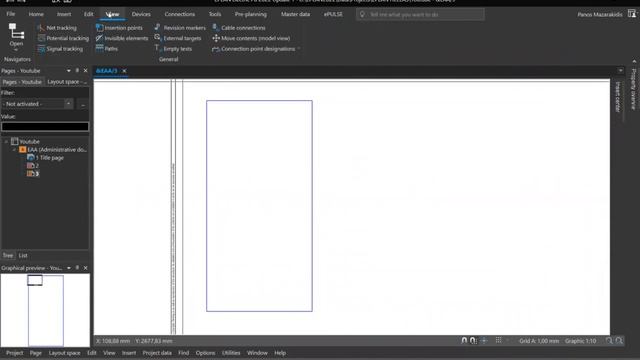
Task: Collapse the EAA Administrative documents node
Action: tap(15, 150)
